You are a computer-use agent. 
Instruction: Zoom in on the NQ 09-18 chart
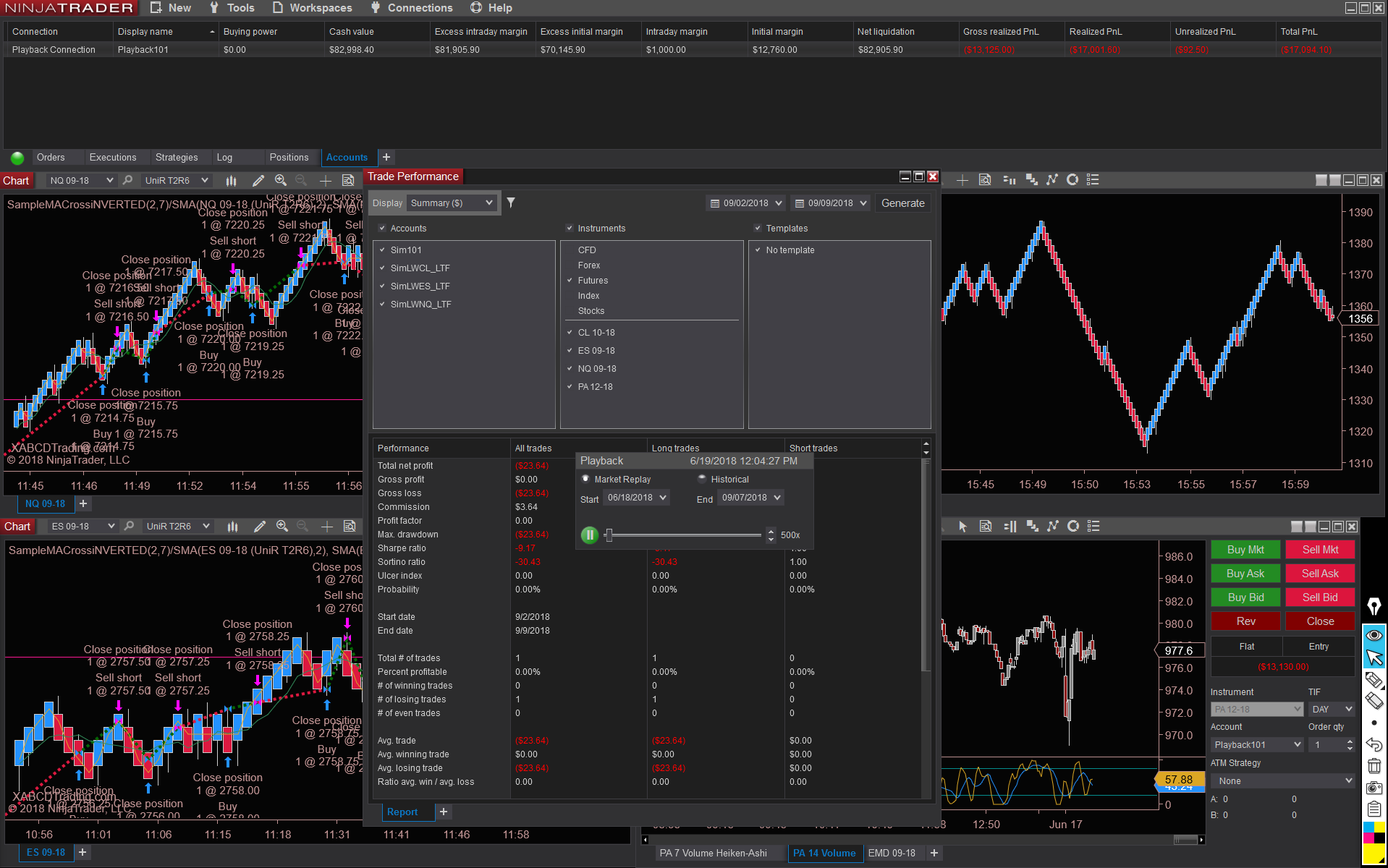point(281,180)
